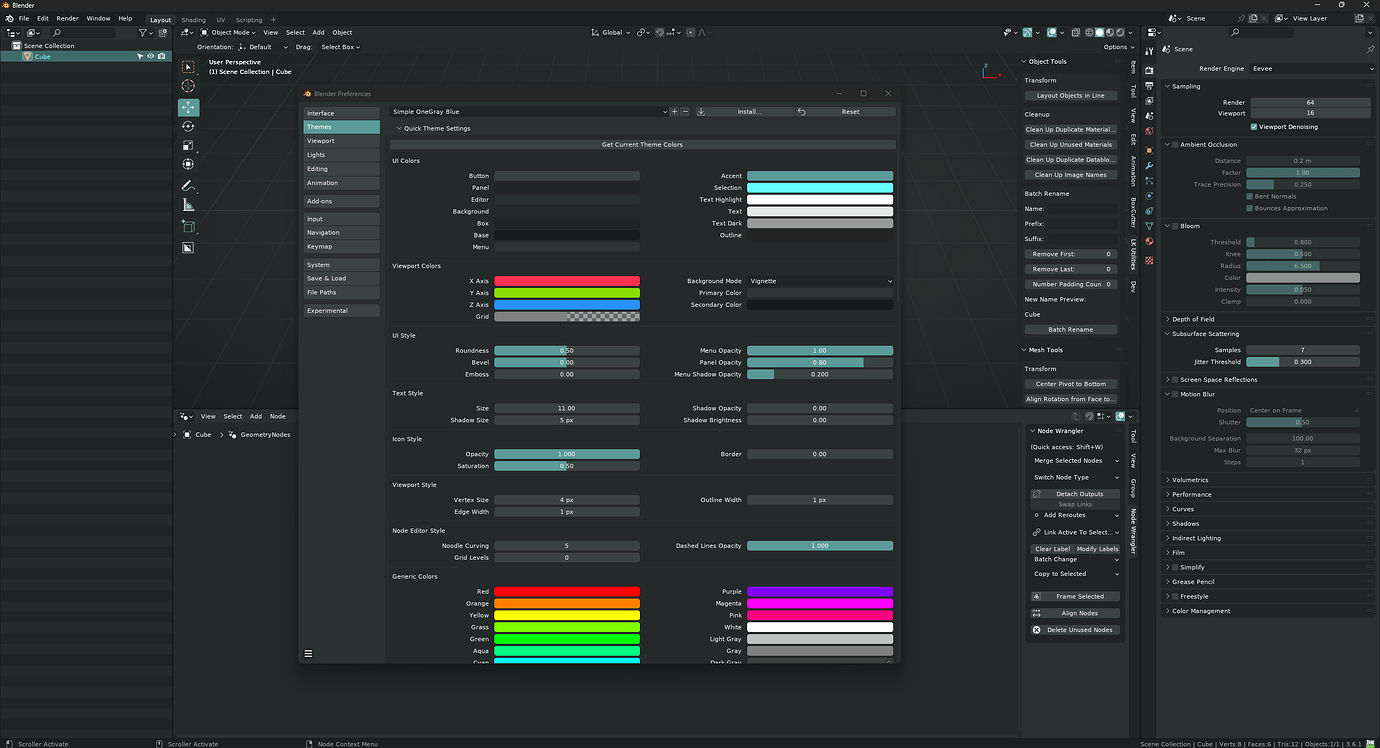The height and width of the screenshot is (748, 1380).
Task: Open the Object Mode dropdown
Action: click(229, 33)
